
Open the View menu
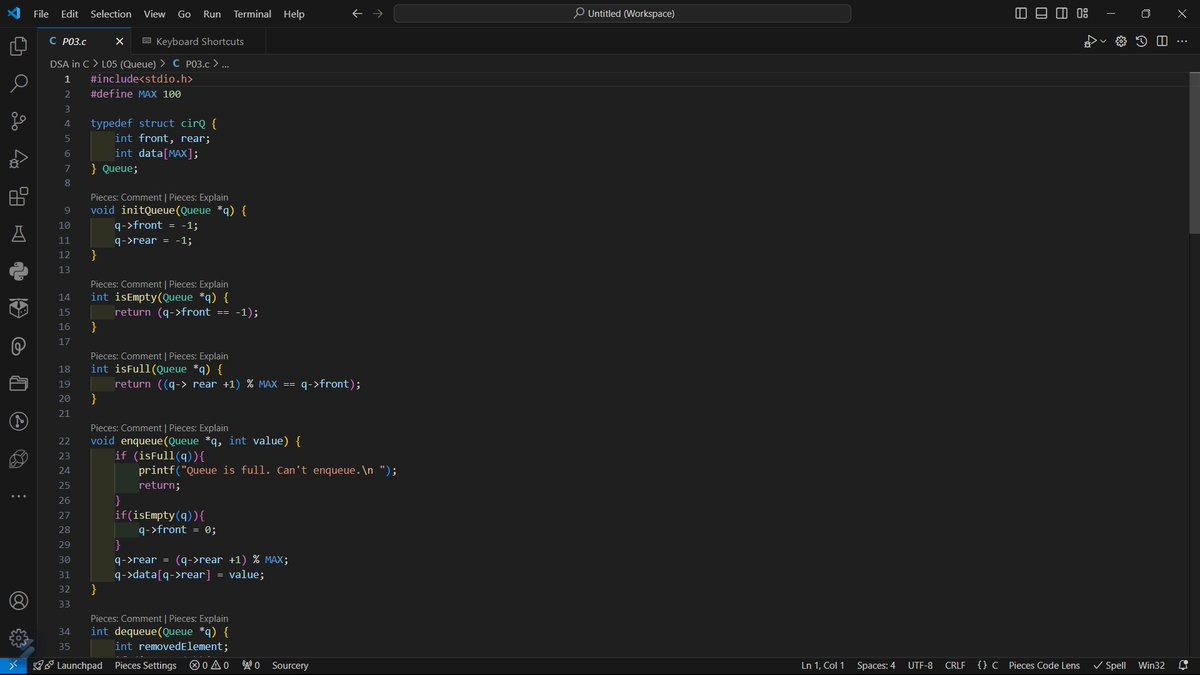pyautogui.click(x=154, y=14)
